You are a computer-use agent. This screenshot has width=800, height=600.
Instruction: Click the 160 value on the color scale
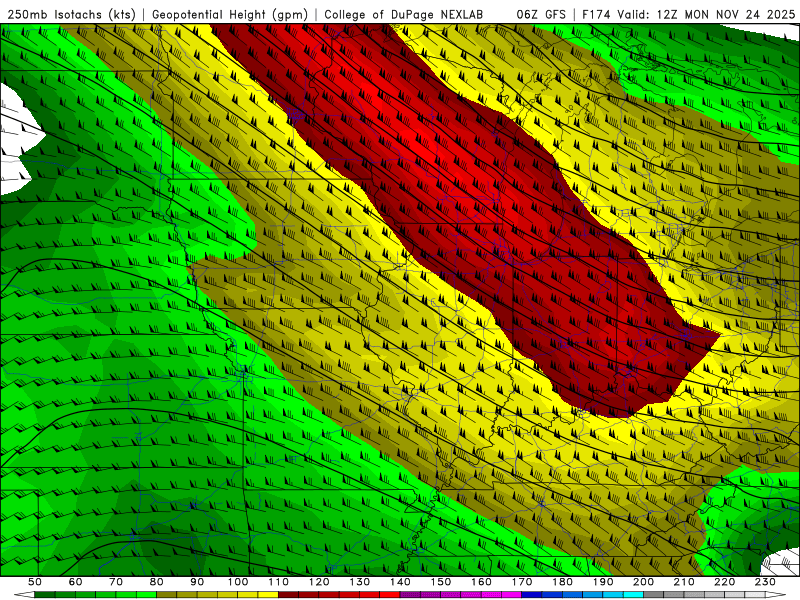click(481, 582)
